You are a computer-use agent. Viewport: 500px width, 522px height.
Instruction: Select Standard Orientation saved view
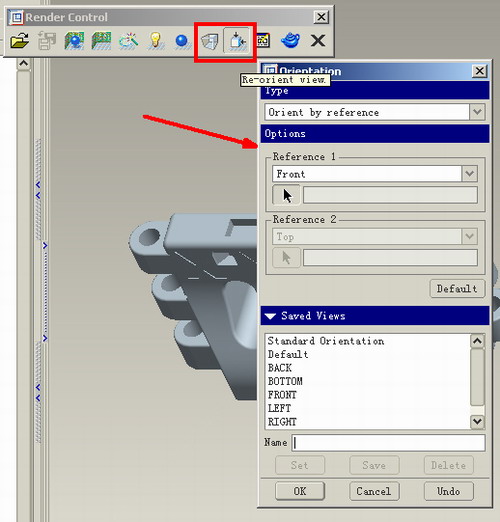coord(326,341)
